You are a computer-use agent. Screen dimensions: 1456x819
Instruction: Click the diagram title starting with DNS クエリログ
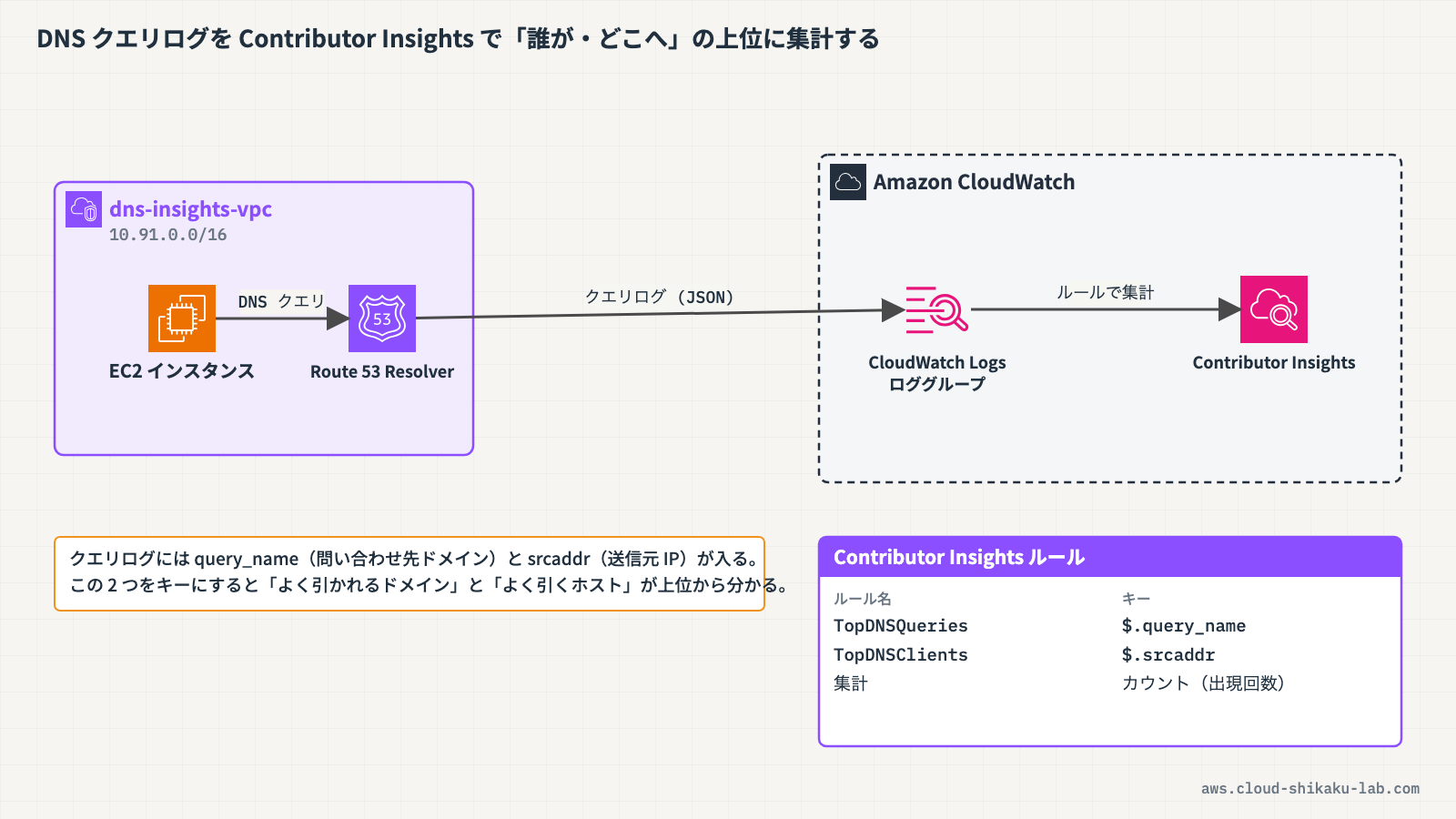click(x=458, y=38)
